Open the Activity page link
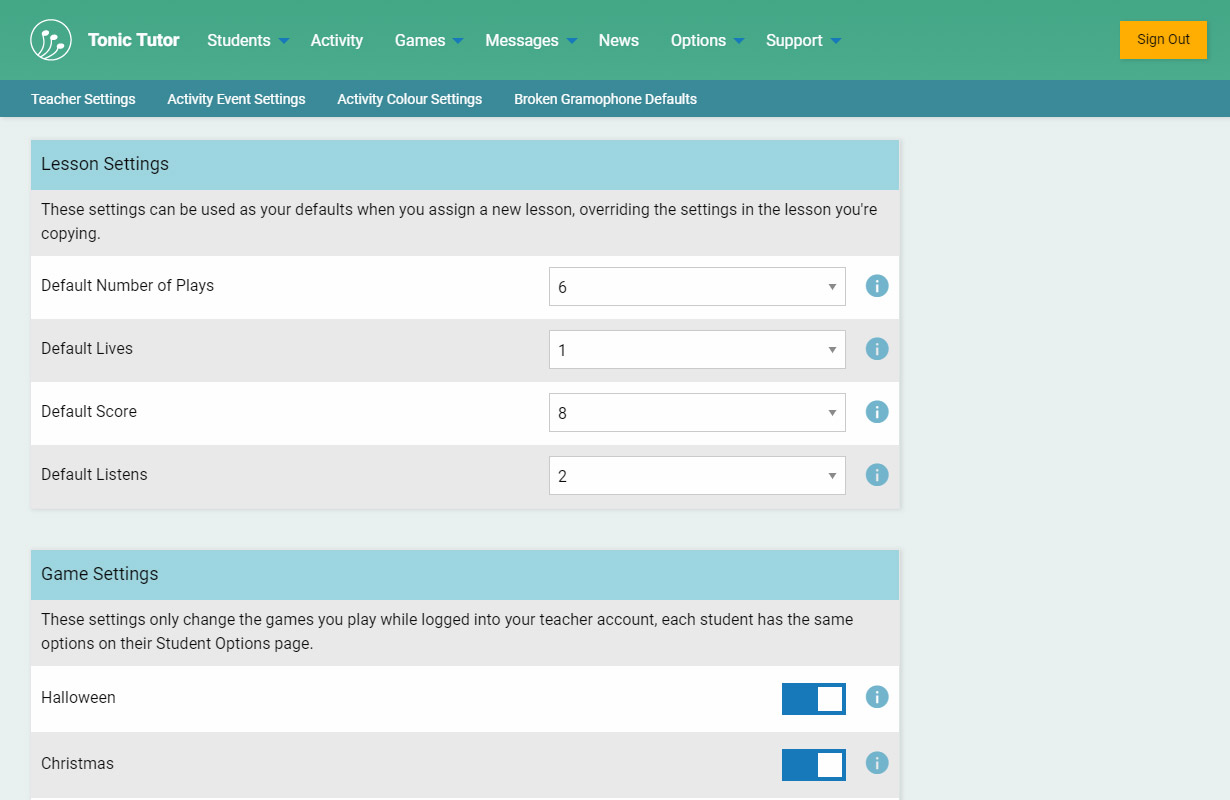The image size is (1230, 800). pos(336,40)
